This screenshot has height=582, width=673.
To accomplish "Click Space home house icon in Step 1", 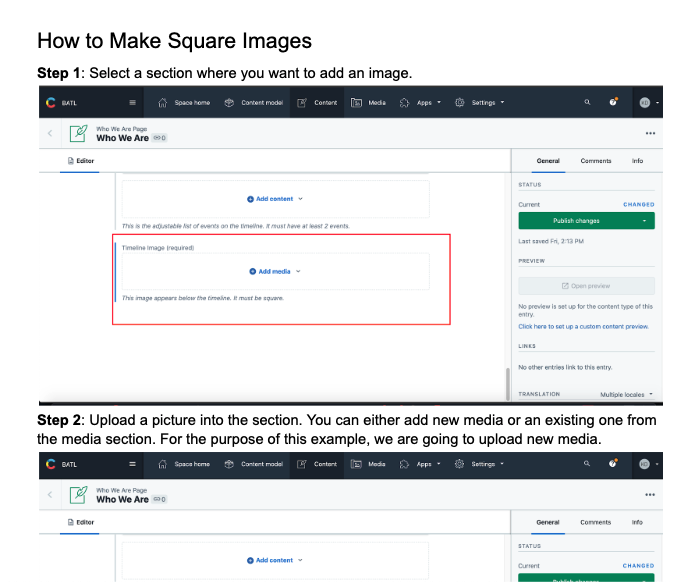I will click(x=162, y=103).
